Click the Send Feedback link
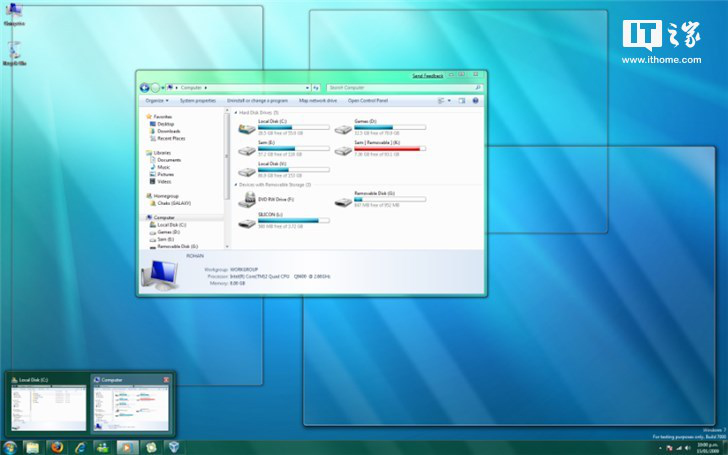The height and width of the screenshot is (455, 728). click(x=428, y=76)
